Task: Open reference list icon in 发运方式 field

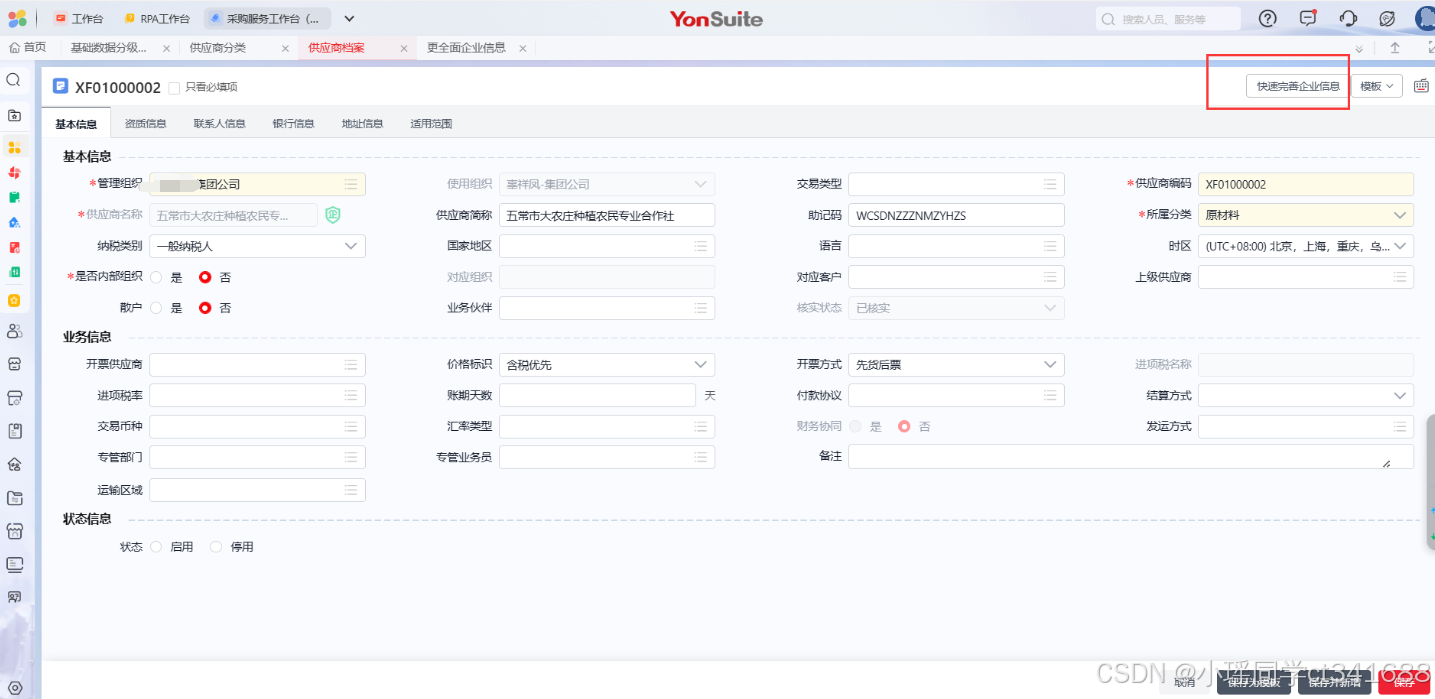Action: (x=1400, y=427)
